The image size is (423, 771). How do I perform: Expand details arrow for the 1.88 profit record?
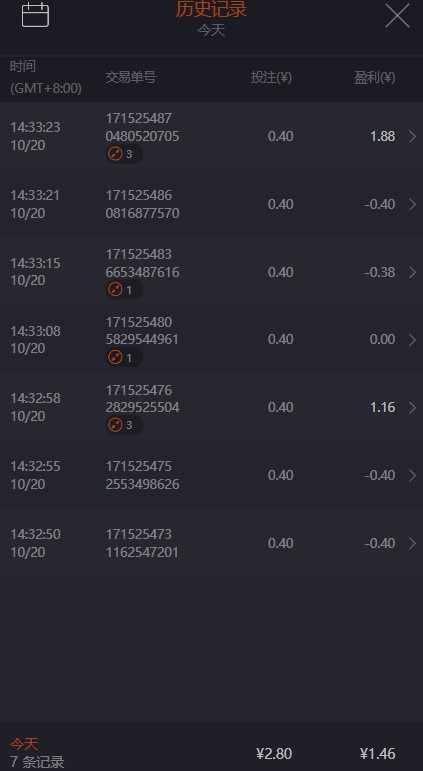pyautogui.click(x=412, y=136)
